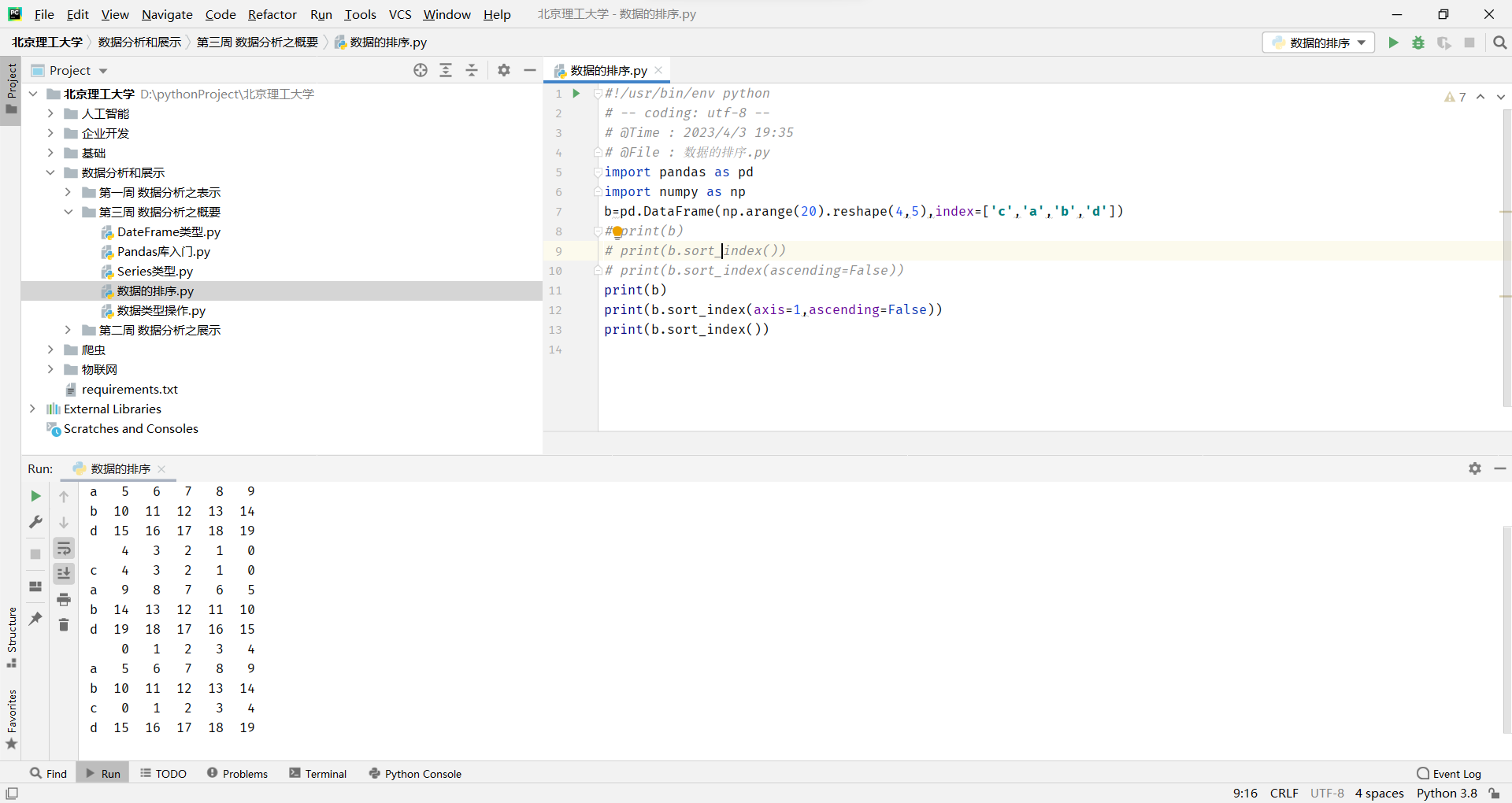The width and height of the screenshot is (1512, 803).
Task: Expand the 企业开发 folder
Action: click(50, 133)
